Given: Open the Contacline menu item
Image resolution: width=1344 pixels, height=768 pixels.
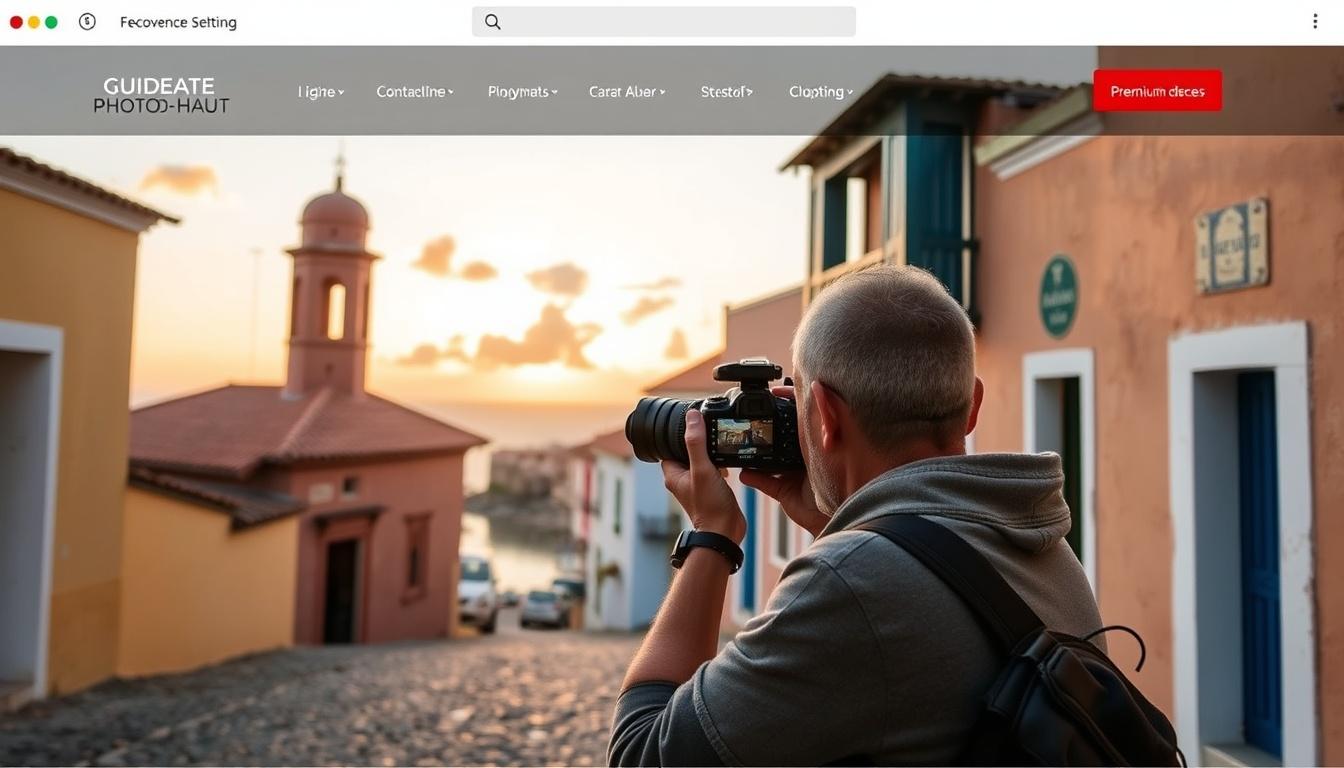Looking at the screenshot, I should [410, 92].
